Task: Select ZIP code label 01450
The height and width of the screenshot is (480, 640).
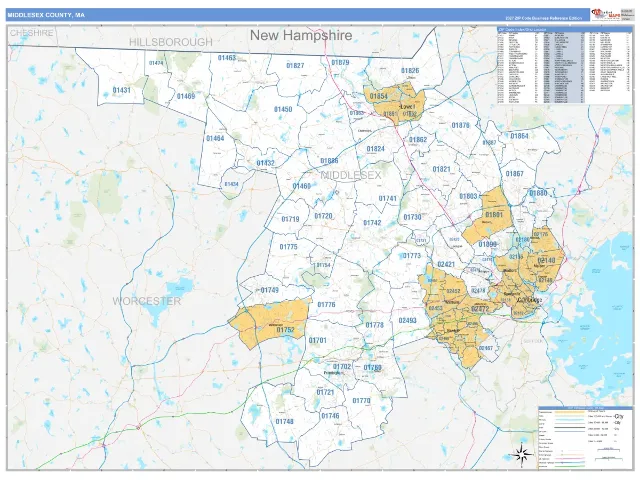Action: pyautogui.click(x=283, y=109)
